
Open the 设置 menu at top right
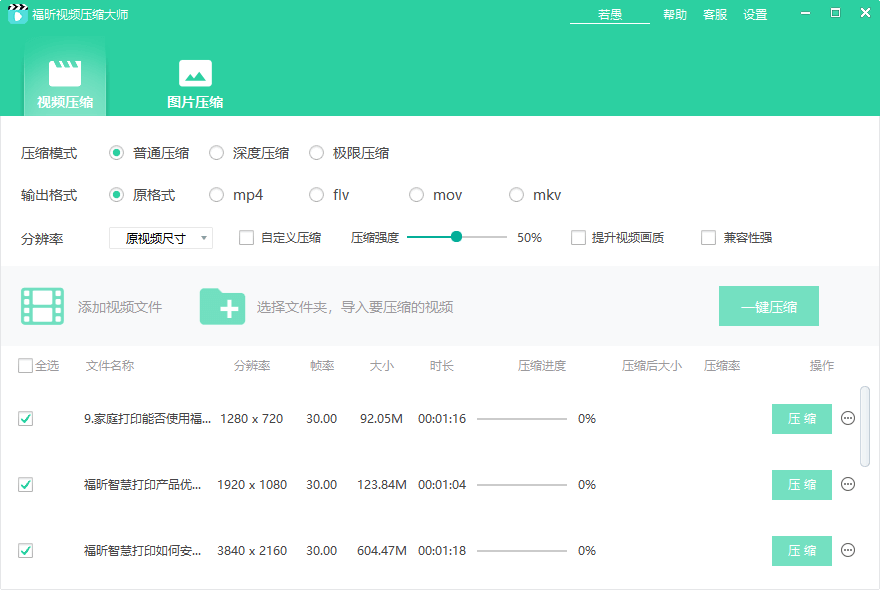(x=755, y=15)
